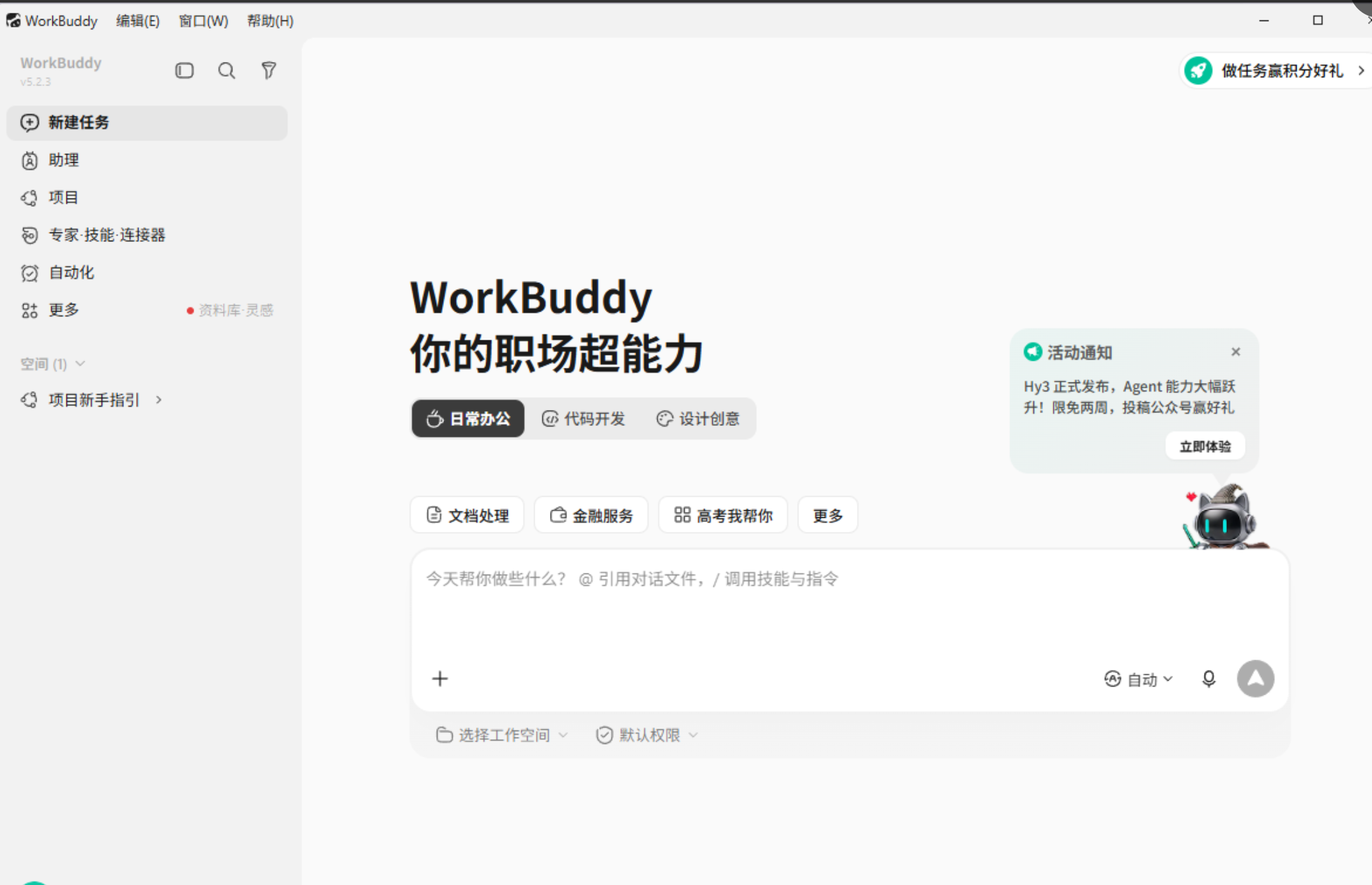Collapse the 空间 (1) section
Image resolution: width=1372 pixels, height=885 pixels.
(x=52, y=364)
